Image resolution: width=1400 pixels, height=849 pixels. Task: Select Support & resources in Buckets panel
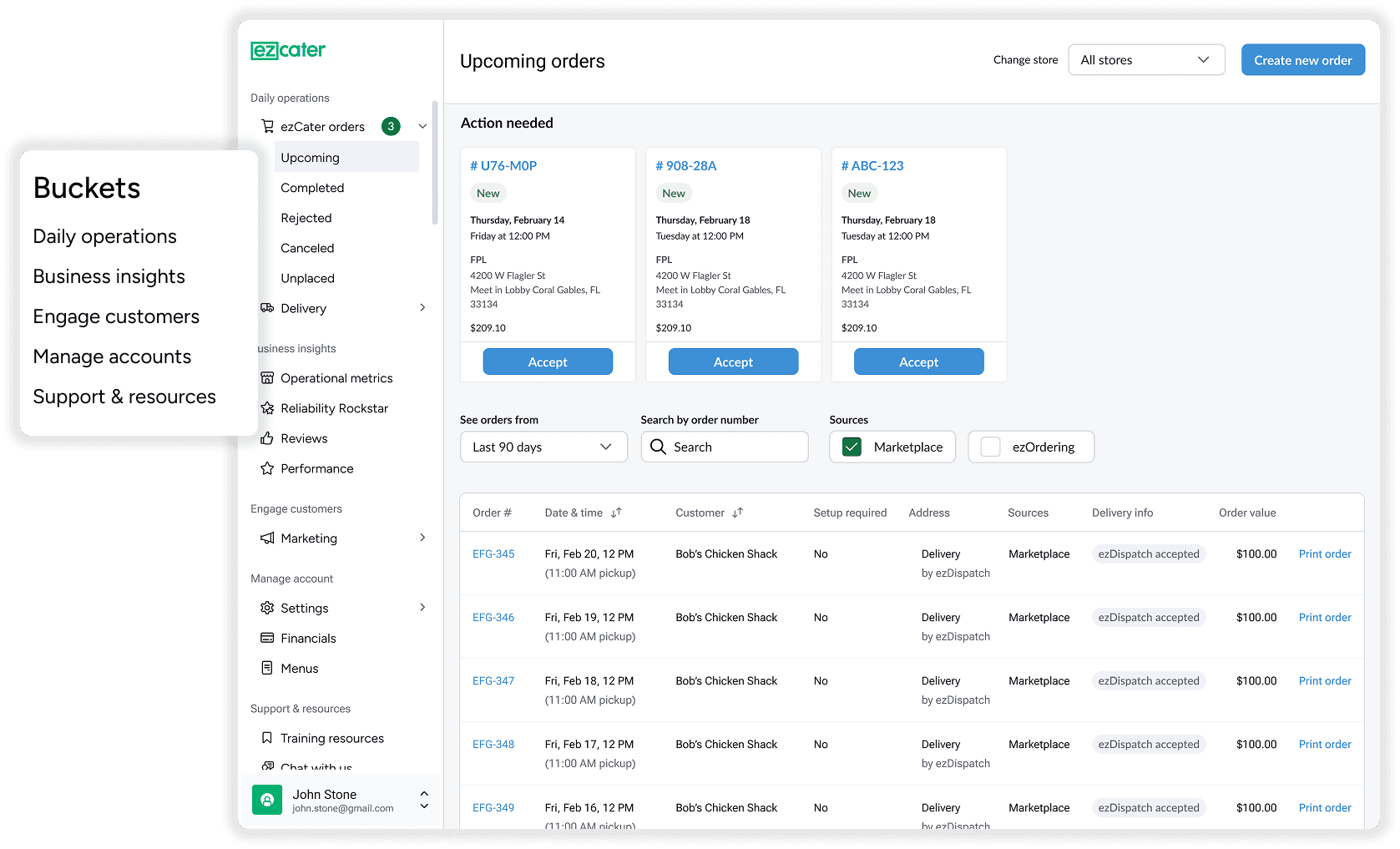[x=124, y=397]
